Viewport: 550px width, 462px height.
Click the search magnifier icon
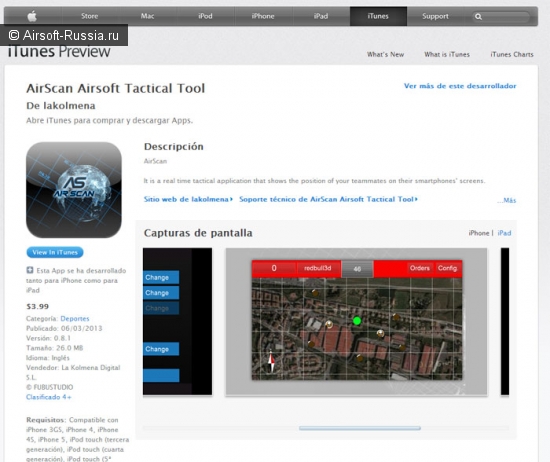[x=478, y=16]
